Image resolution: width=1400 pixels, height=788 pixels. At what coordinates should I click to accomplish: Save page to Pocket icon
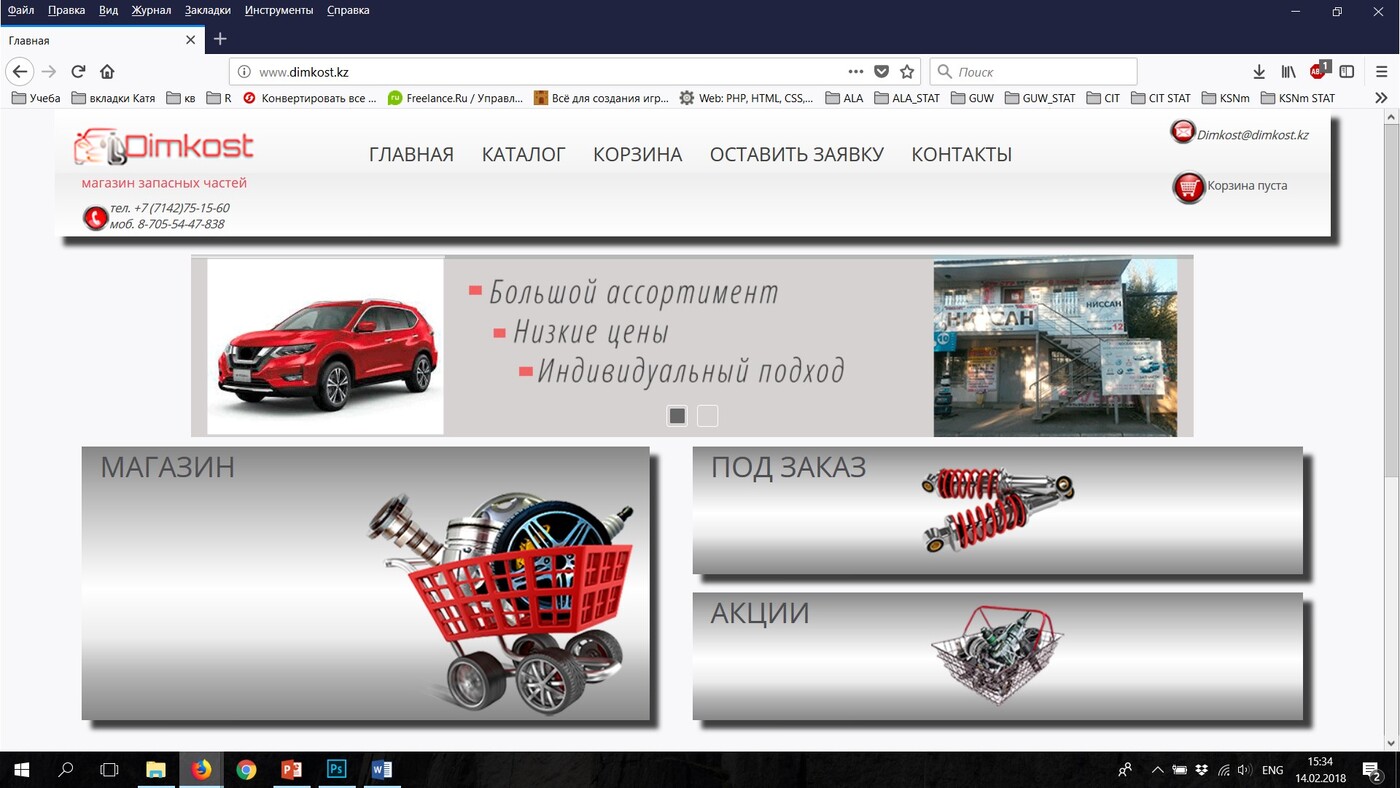point(881,72)
